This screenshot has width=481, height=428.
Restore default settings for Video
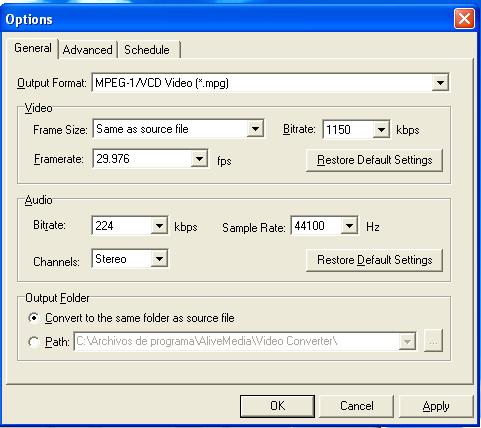[374, 160]
